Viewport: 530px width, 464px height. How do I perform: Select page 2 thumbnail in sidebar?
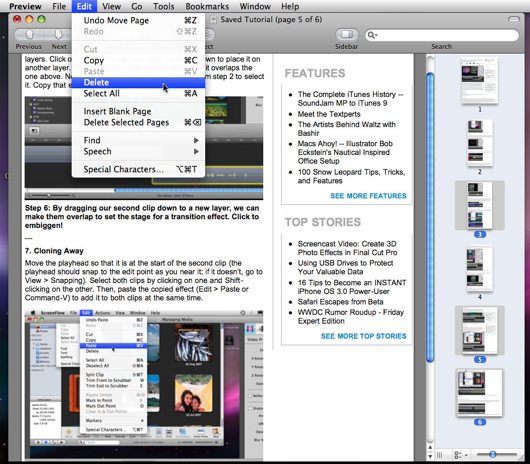pos(480,143)
